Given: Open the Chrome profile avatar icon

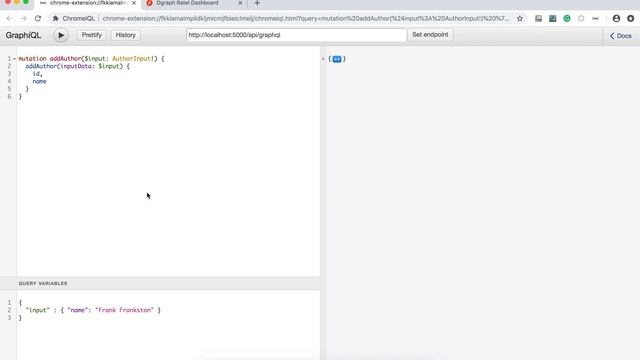Looking at the screenshot, I should pyautogui.click(x=616, y=18).
